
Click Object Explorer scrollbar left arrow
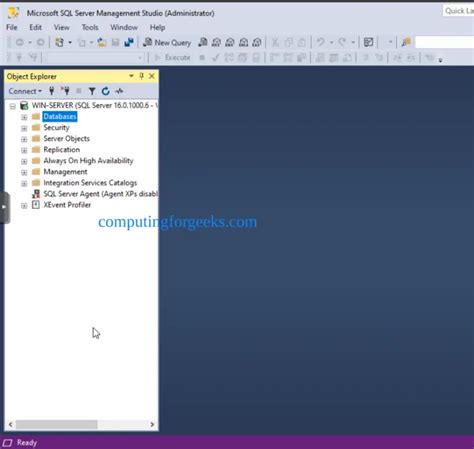[10, 424]
